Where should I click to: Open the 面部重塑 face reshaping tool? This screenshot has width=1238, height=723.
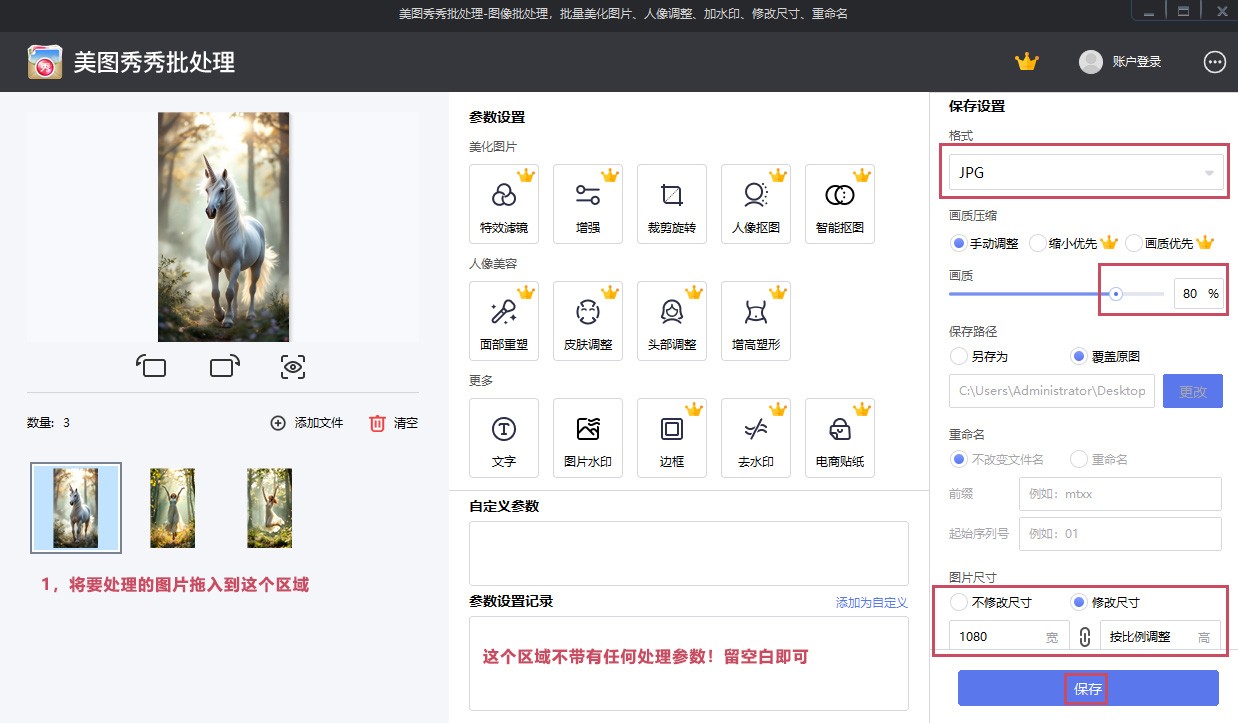504,320
